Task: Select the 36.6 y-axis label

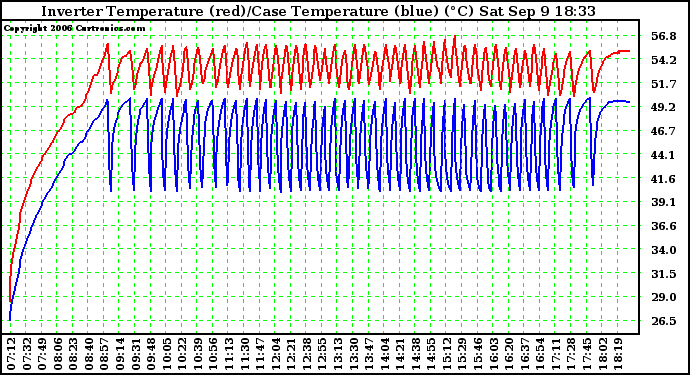Action: [x=664, y=226]
